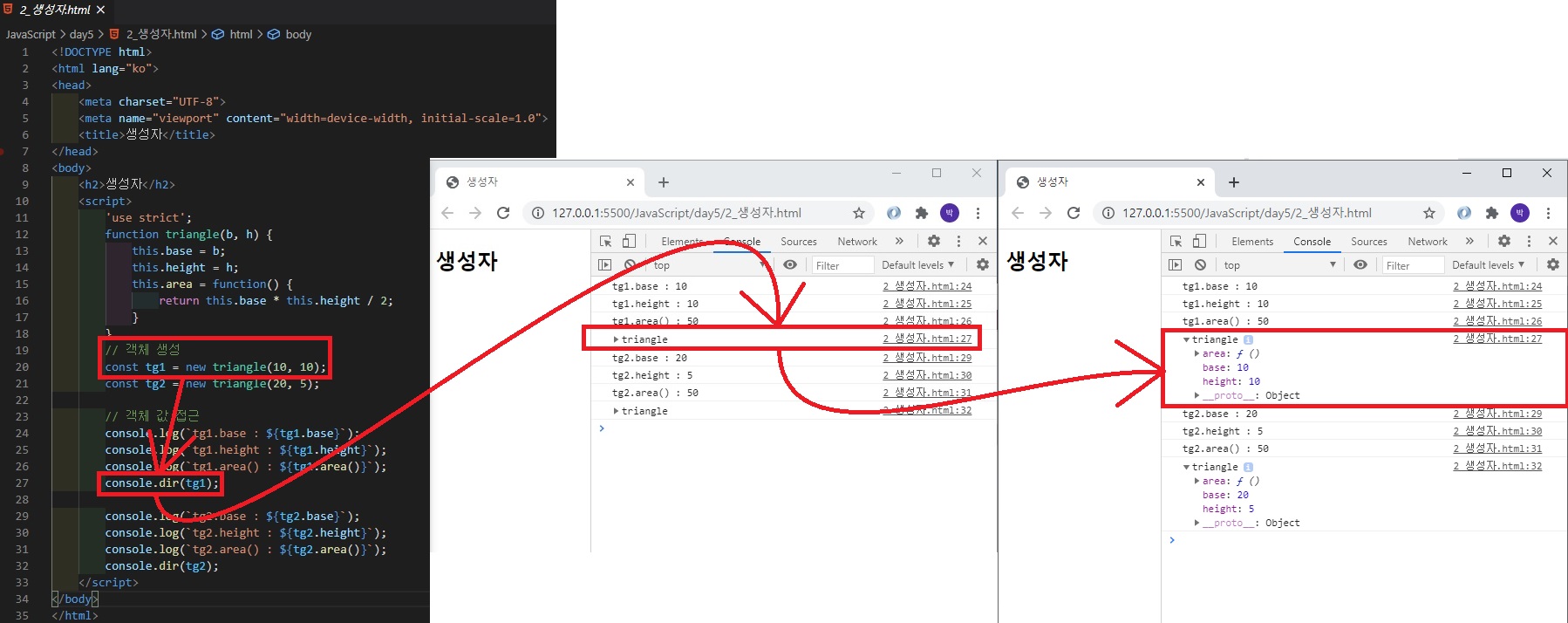Open 'top' context dropdown in right DevTools
The image size is (1568, 623).
1280,264
